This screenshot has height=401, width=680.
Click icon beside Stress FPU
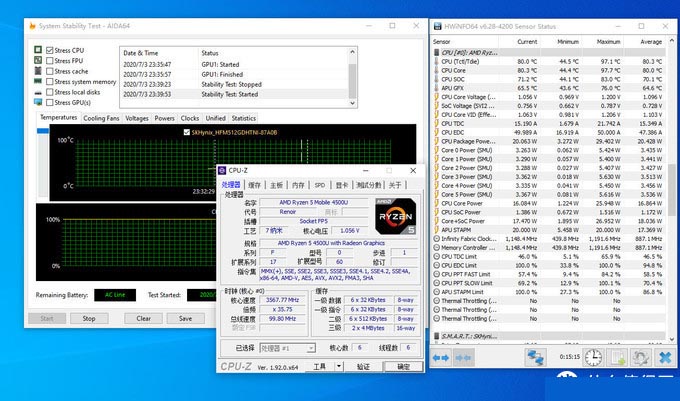[x=38, y=60]
